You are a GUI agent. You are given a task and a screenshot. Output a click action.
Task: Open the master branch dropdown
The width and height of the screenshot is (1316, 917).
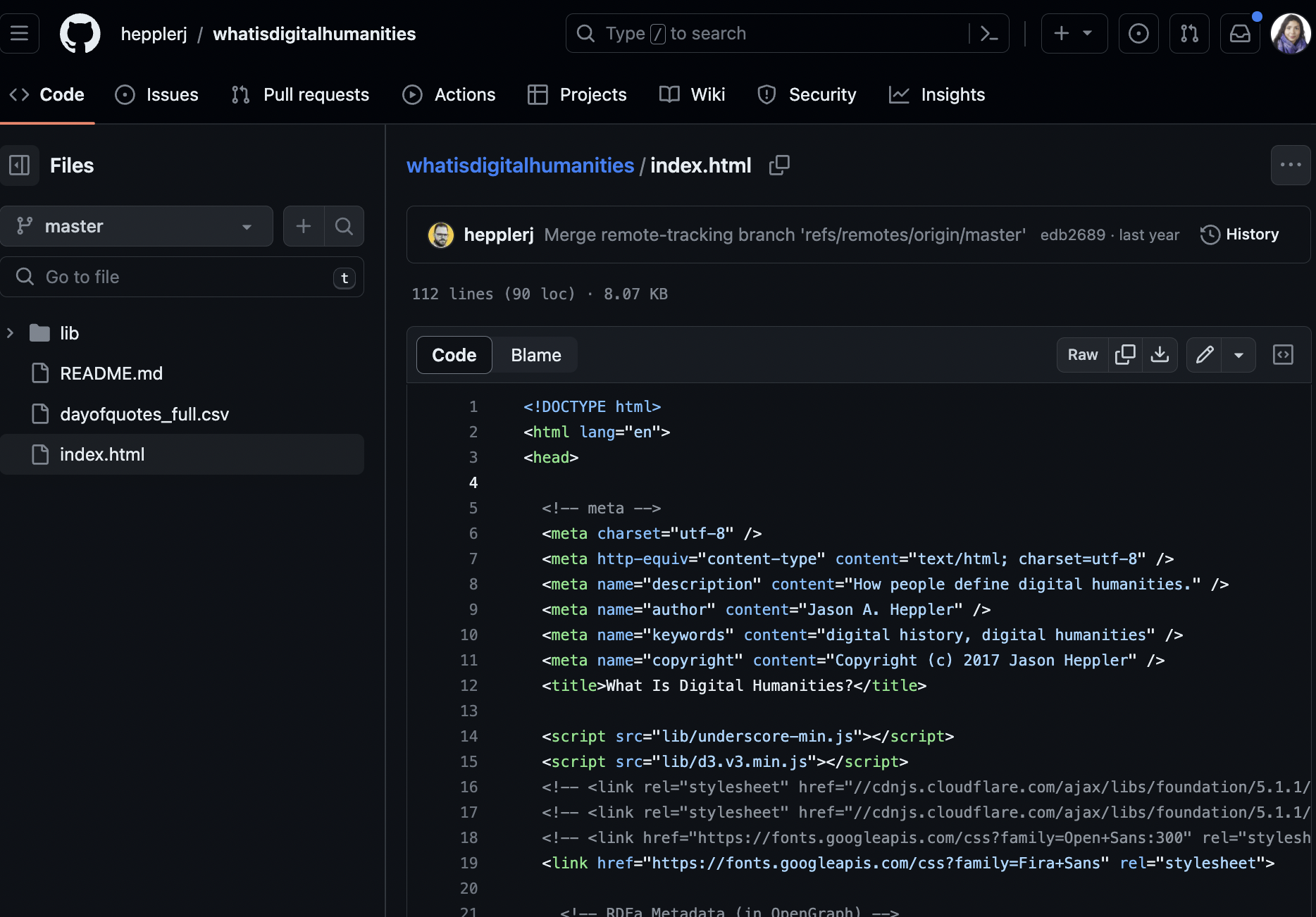(x=136, y=226)
